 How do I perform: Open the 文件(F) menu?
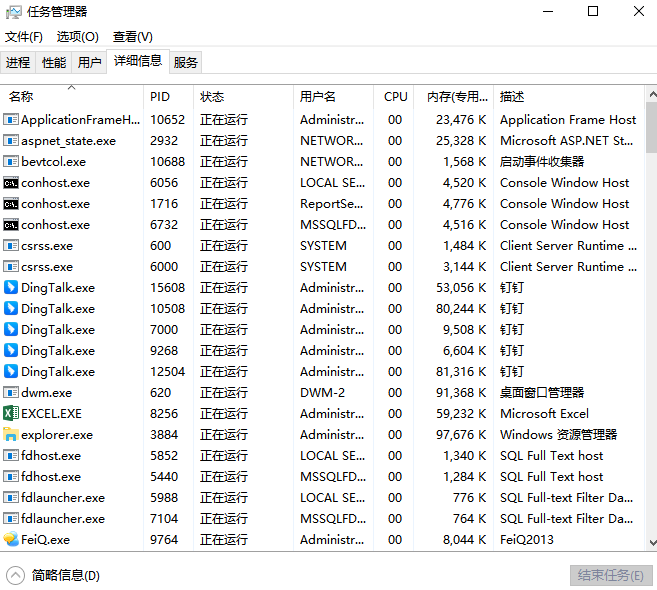pyautogui.click(x=24, y=37)
